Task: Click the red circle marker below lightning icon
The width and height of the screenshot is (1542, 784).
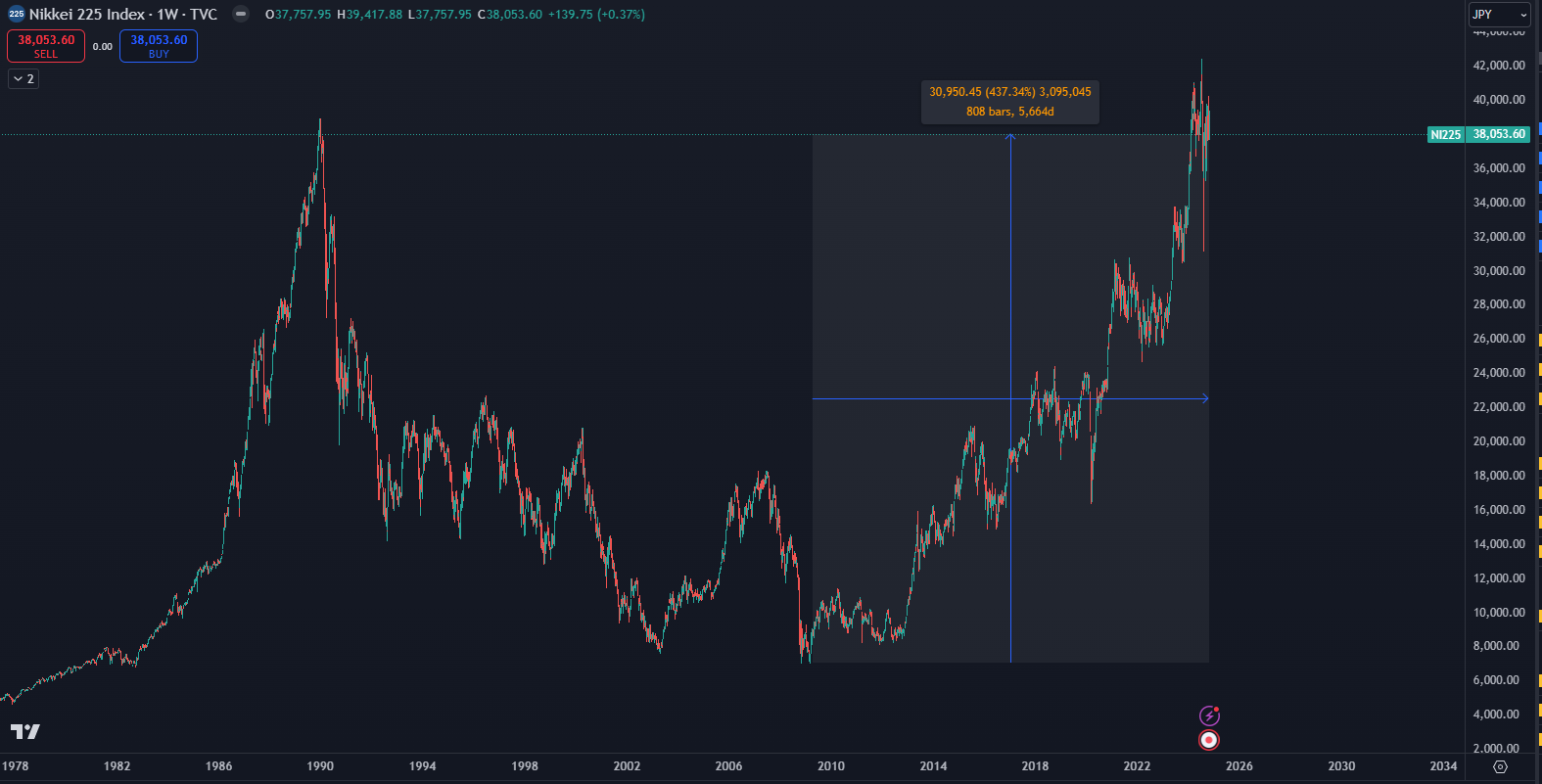Action: tap(1210, 741)
